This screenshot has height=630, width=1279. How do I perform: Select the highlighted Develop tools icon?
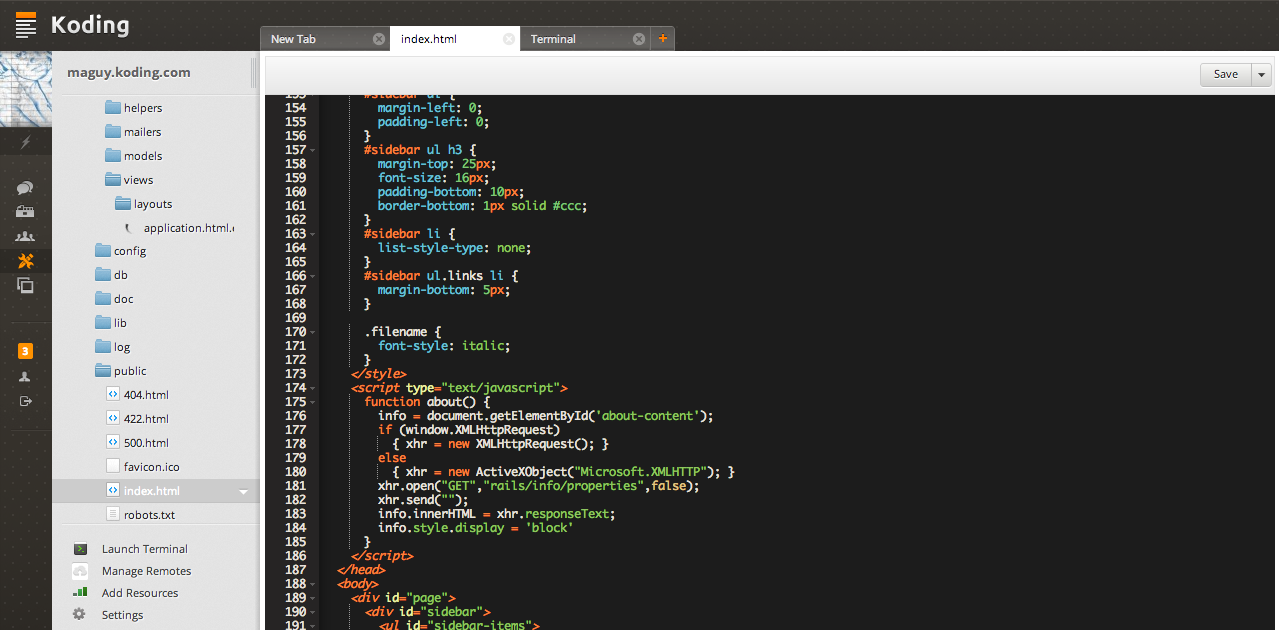[25, 260]
